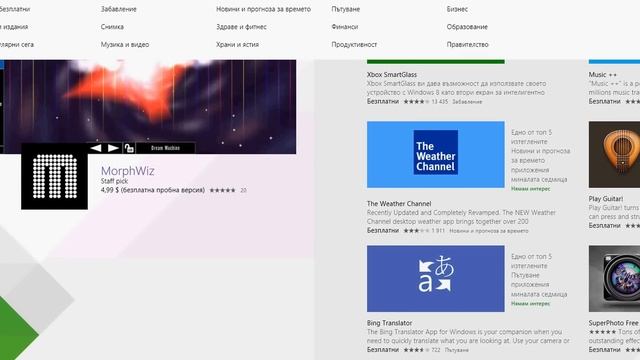Go to the Образование category
This screenshot has width=640, height=360.
coord(467,27)
